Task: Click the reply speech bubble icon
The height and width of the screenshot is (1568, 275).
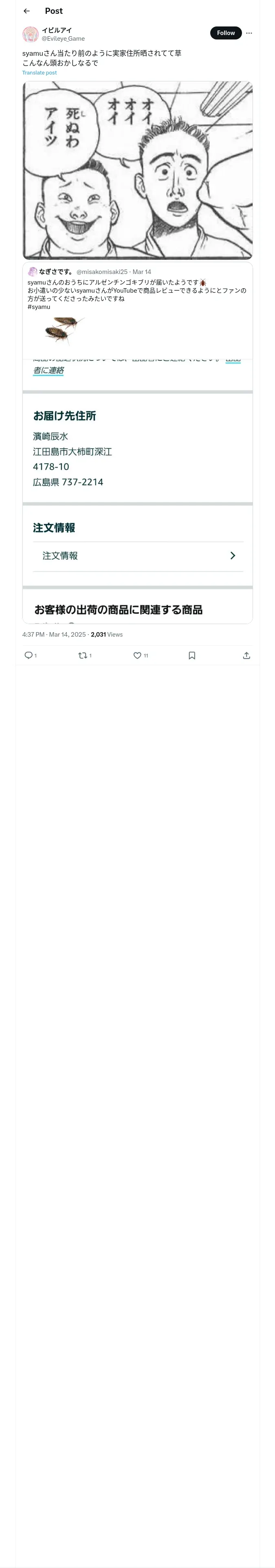Action: coord(28,655)
